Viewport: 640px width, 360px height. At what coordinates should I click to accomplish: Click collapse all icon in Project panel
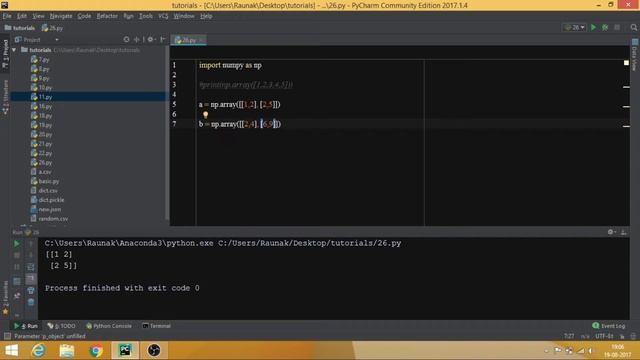[x=137, y=40]
